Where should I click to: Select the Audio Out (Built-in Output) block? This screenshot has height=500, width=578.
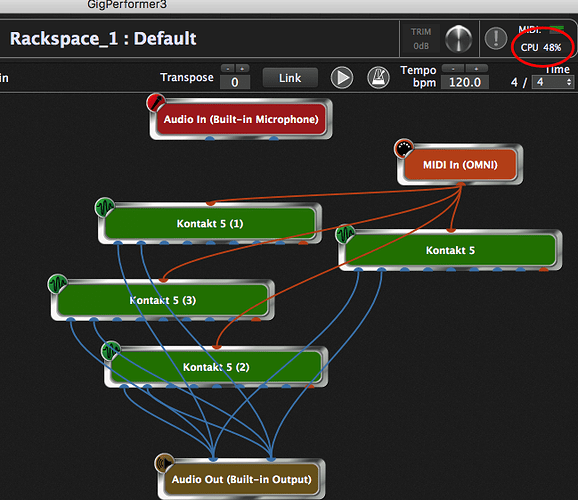241,479
